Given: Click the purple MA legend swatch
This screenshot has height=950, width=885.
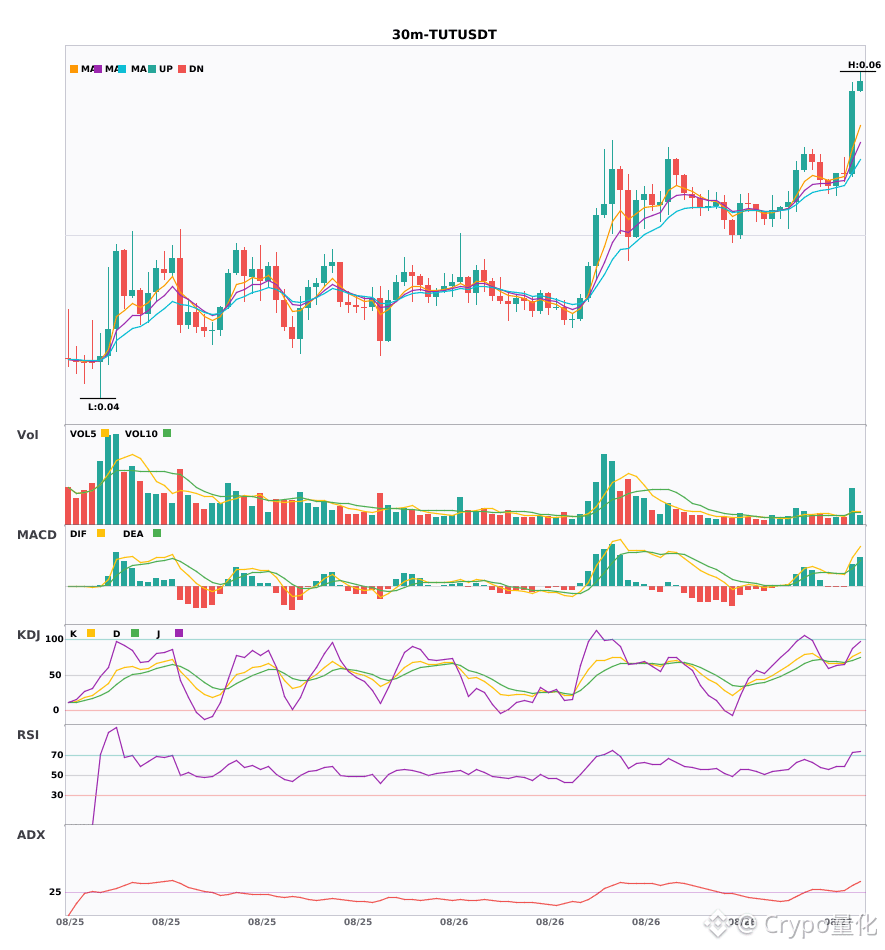Looking at the screenshot, I should click(x=98, y=69).
